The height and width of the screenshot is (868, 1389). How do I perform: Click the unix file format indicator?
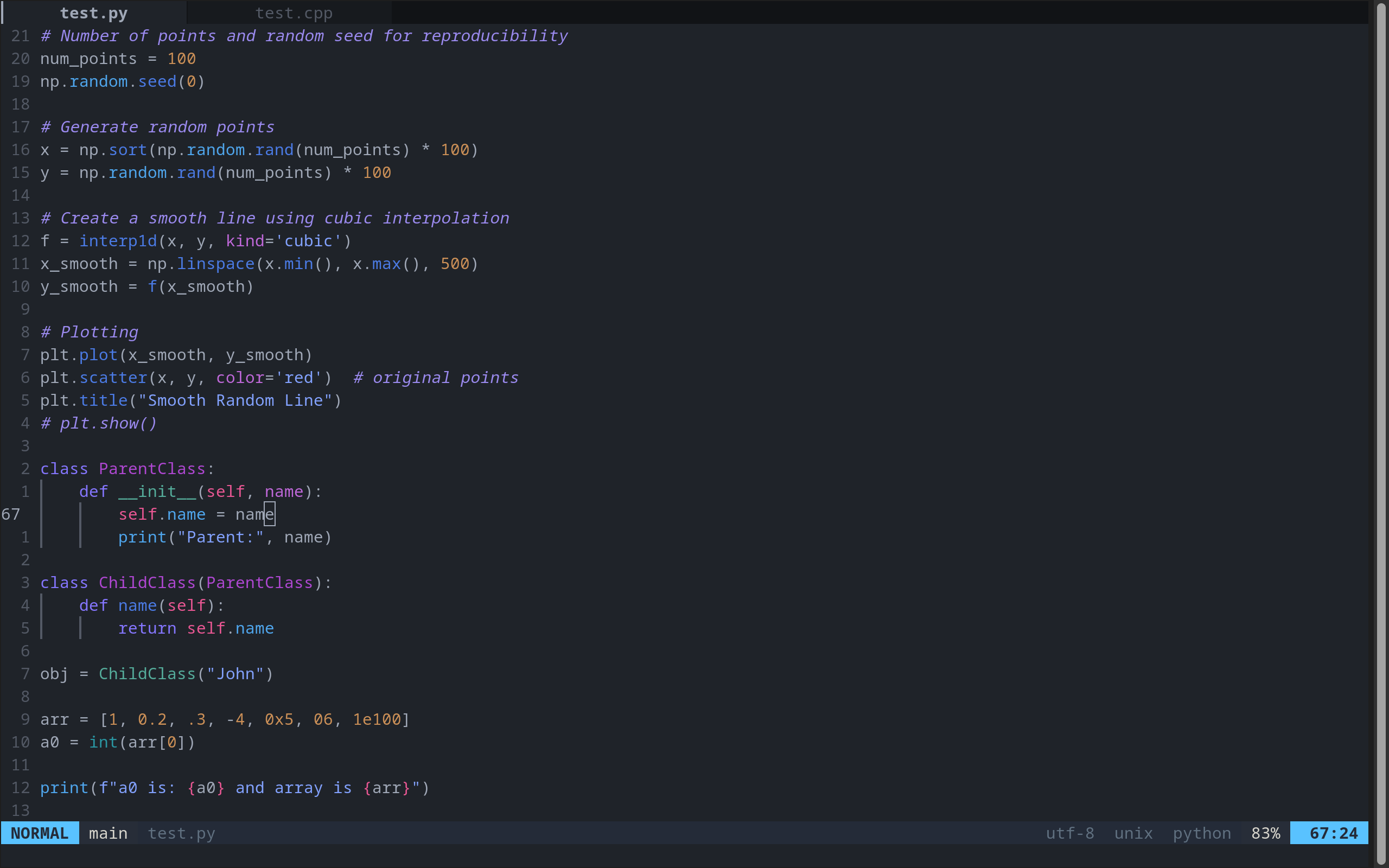(x=1133, y=833)
